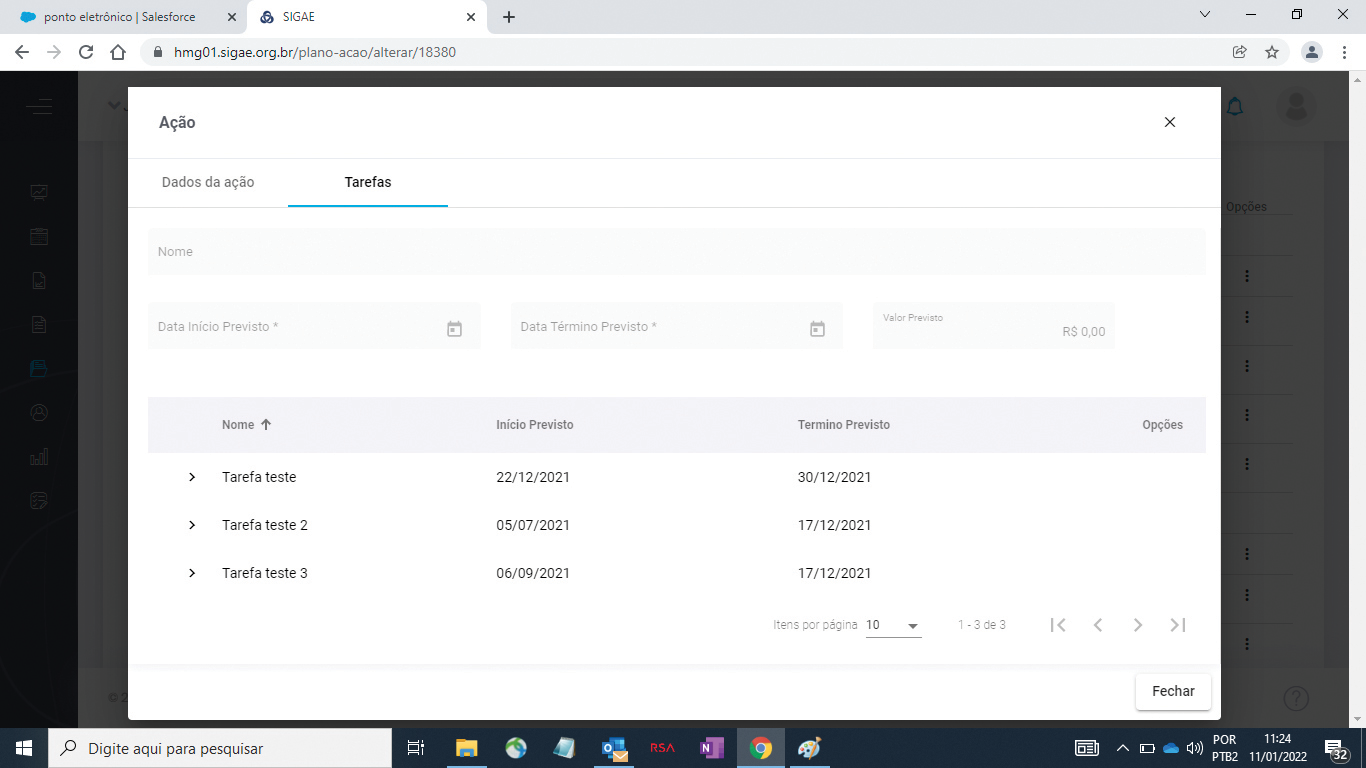Open the Chrome three-dot menu
Screen dimensions: 1366x768
tap(1344, 52)
